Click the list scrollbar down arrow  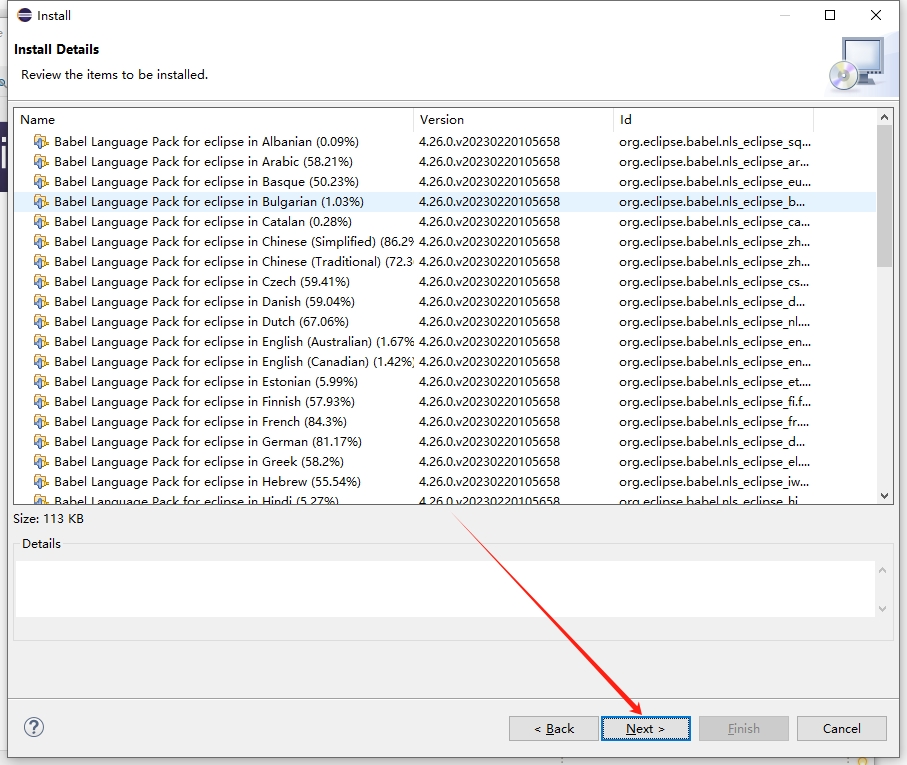click(x=884, y=496)
